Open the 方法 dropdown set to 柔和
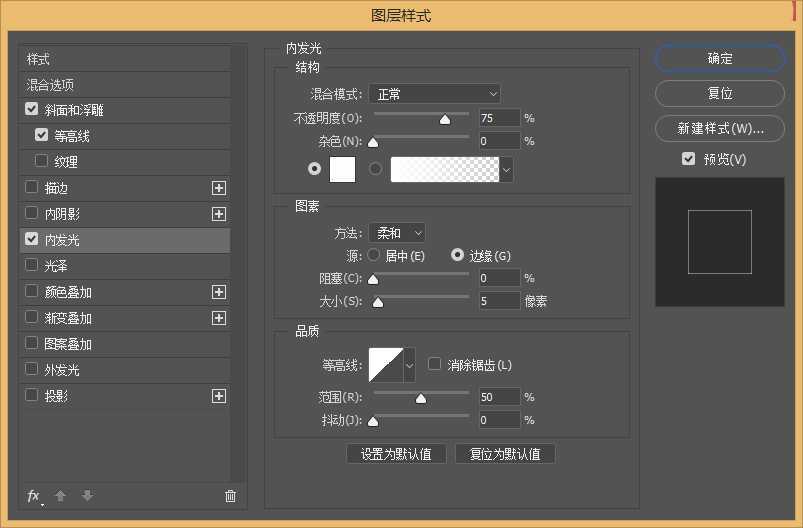Image resolution: width=803 pixels, height=528 pixels. tap(397, 233)
